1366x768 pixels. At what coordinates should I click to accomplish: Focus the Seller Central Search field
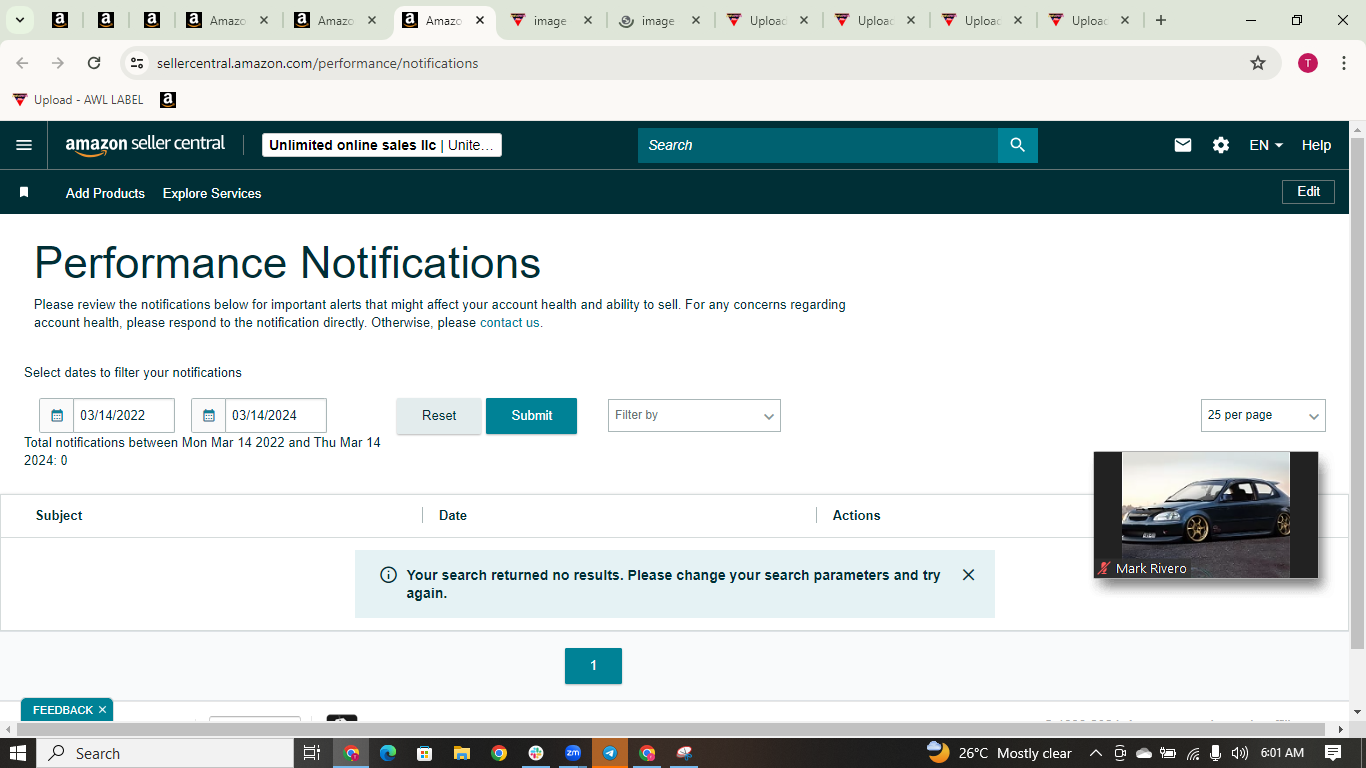pos(818,145)
